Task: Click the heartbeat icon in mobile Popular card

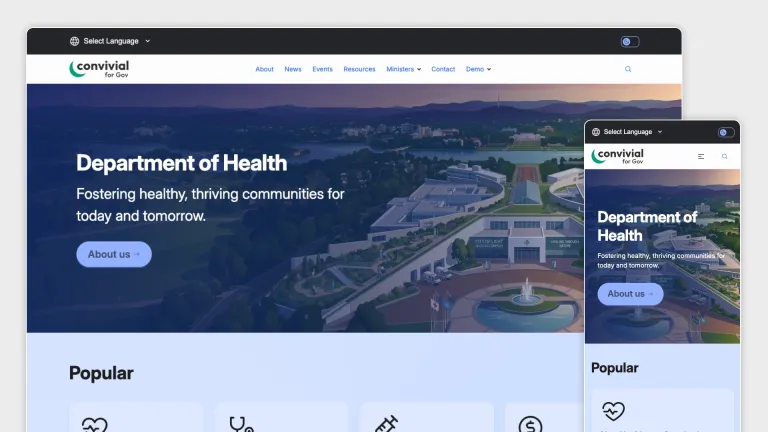Action: click(613, 411)
